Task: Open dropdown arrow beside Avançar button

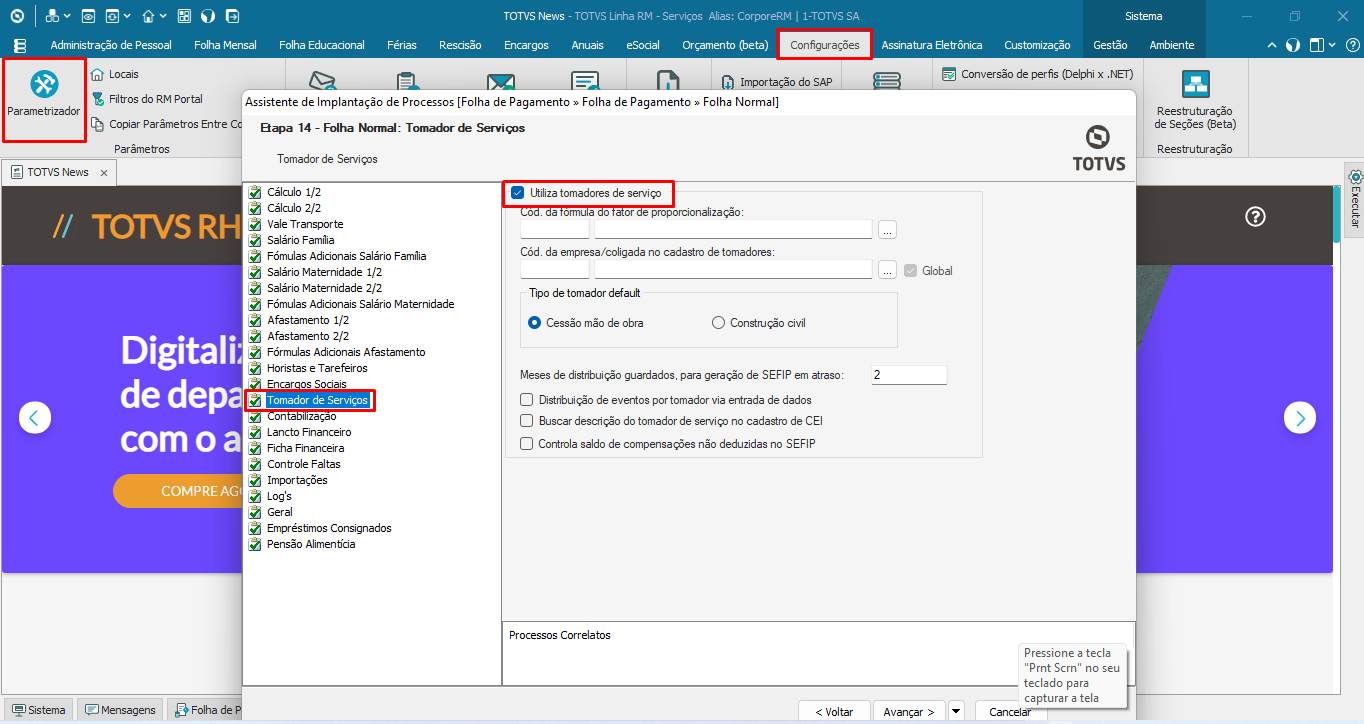Action: click(x=956, y=711)
